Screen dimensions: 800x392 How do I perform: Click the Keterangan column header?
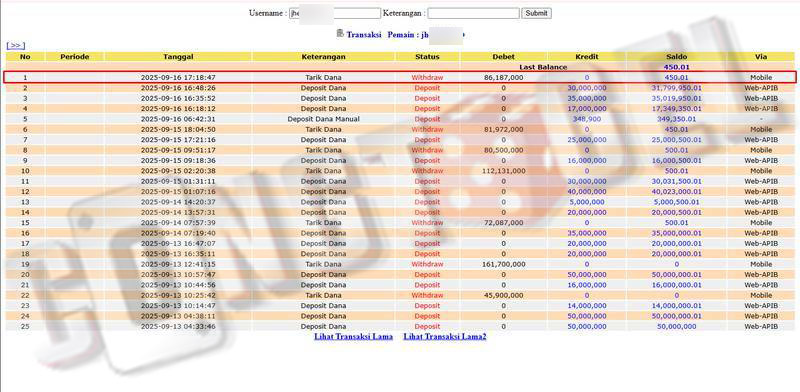(323, 57)
